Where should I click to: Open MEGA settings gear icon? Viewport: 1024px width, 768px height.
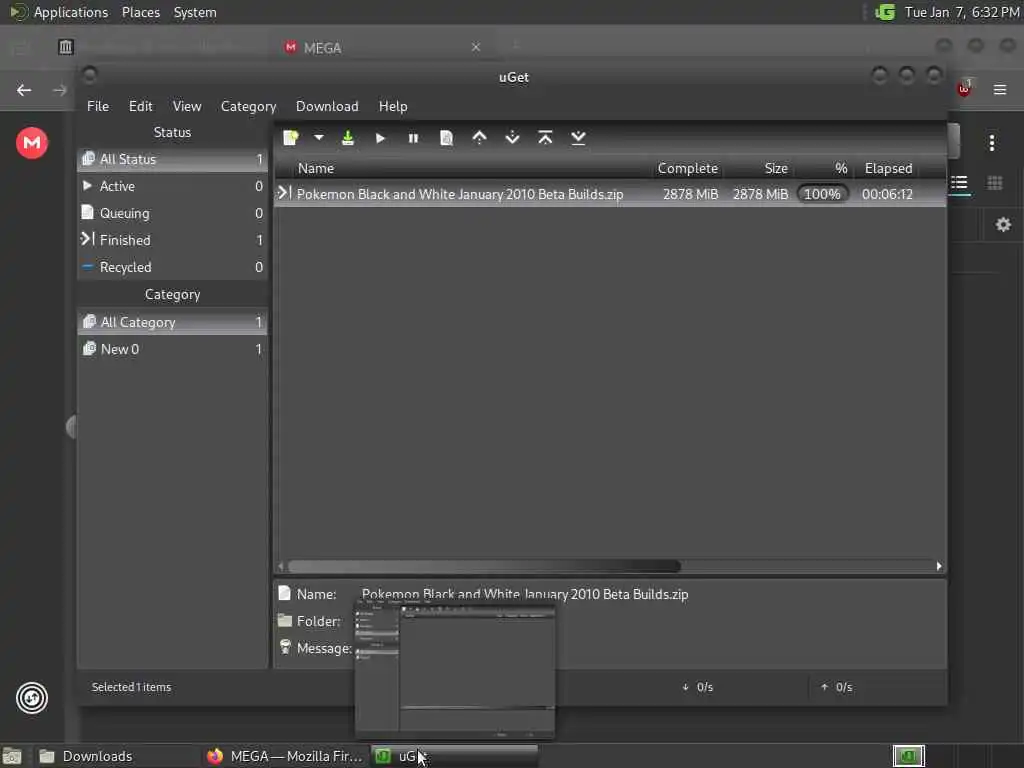1003,225
